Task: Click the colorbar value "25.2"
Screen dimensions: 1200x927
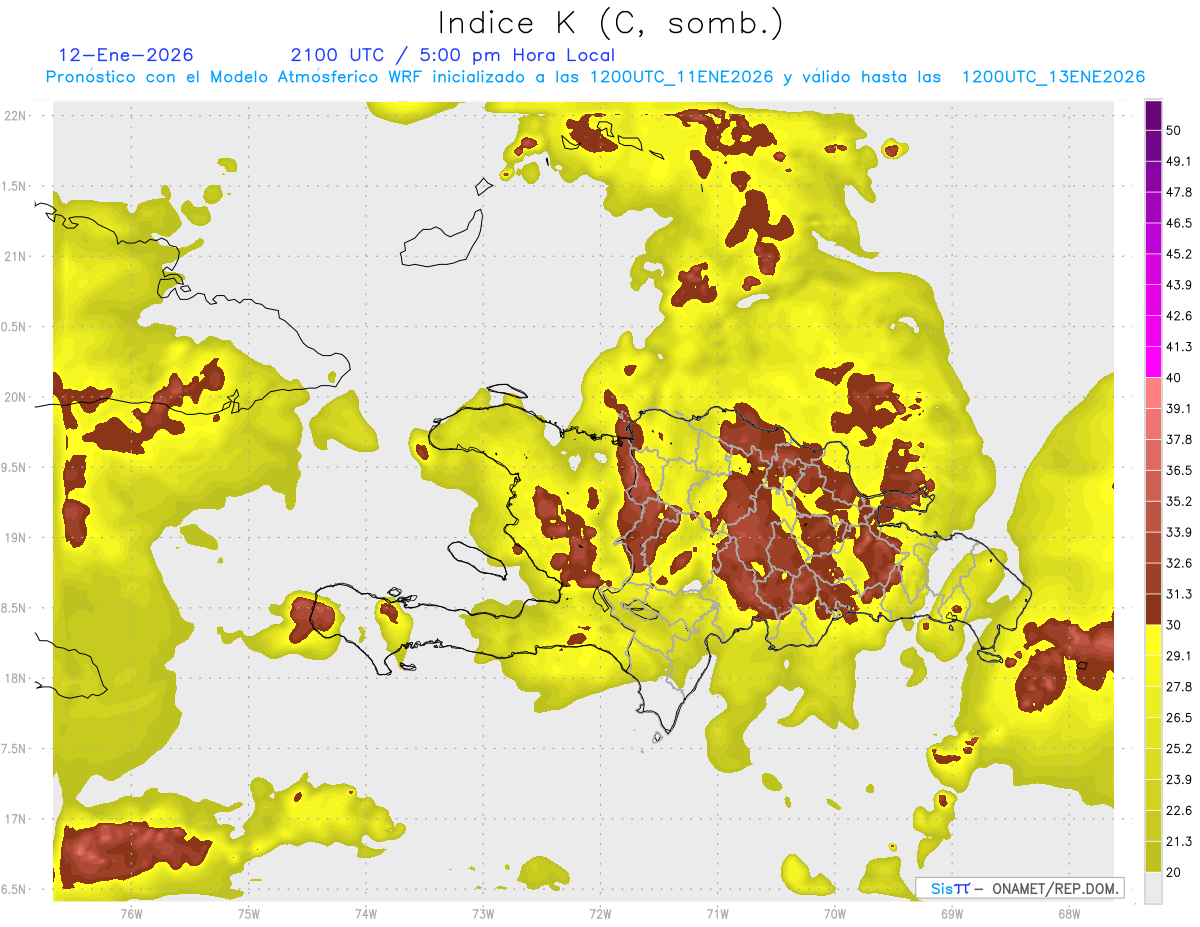Action: point(1179,749)
